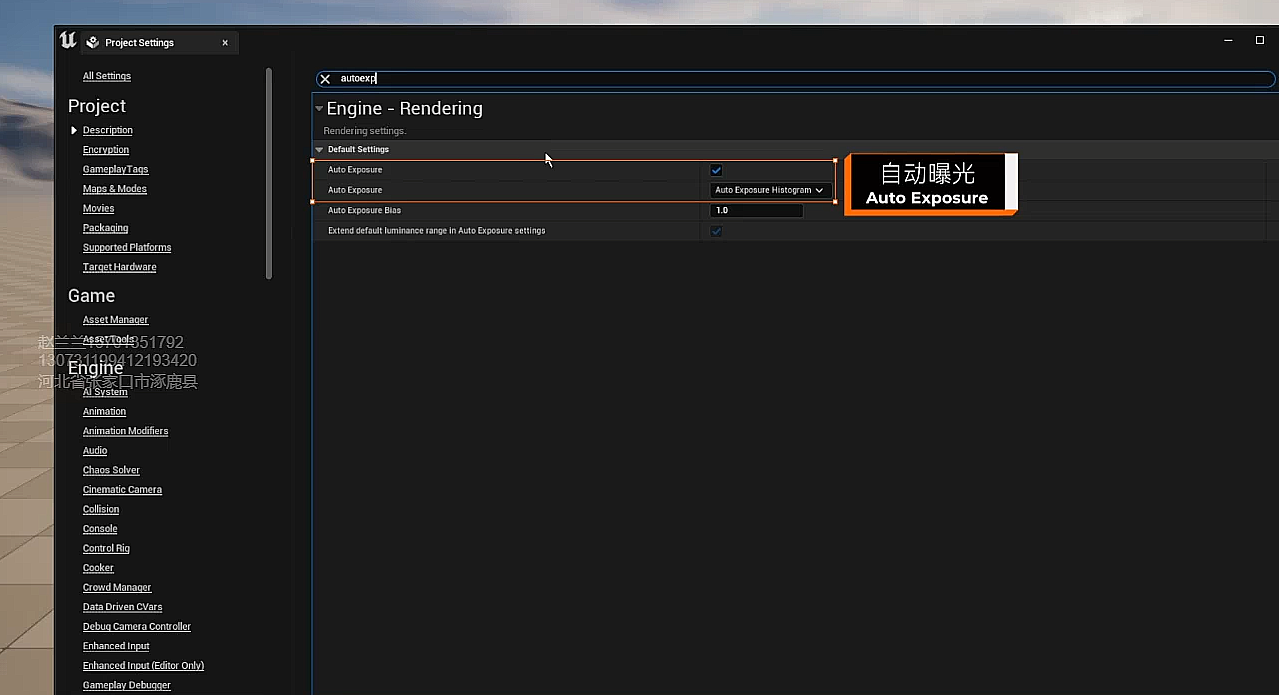Open the Chaos Solver settings
1279x695 pixels.
111,470
